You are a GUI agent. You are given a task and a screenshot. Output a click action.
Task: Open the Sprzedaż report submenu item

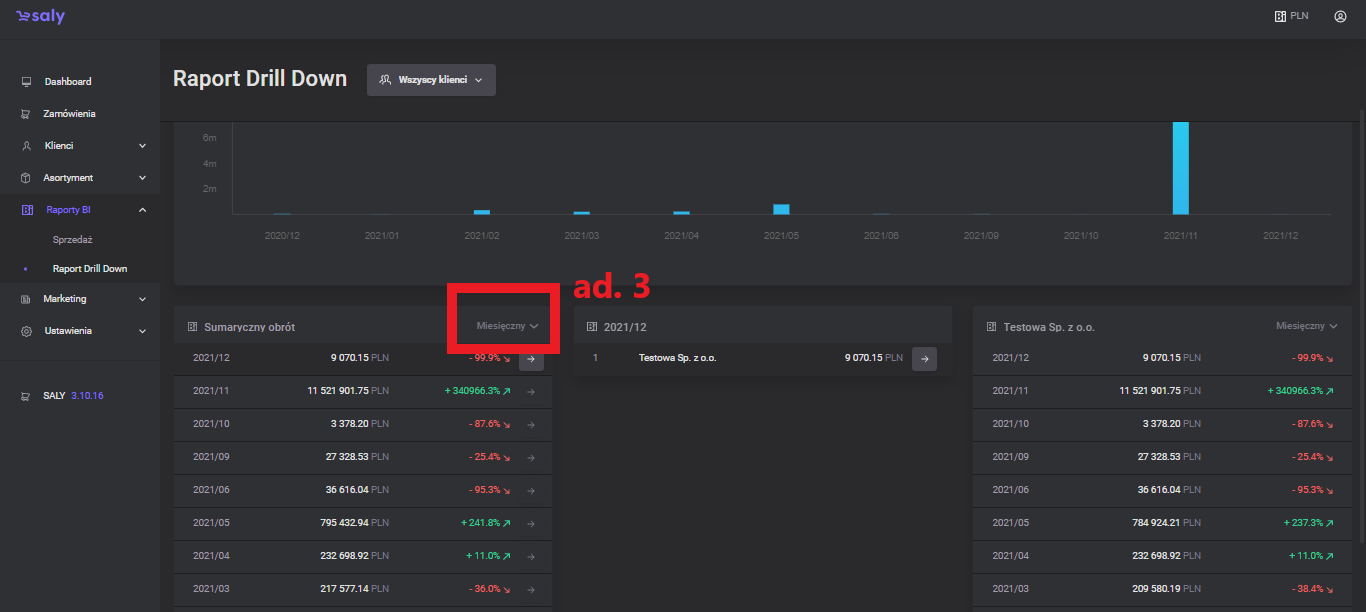point(72,240)
